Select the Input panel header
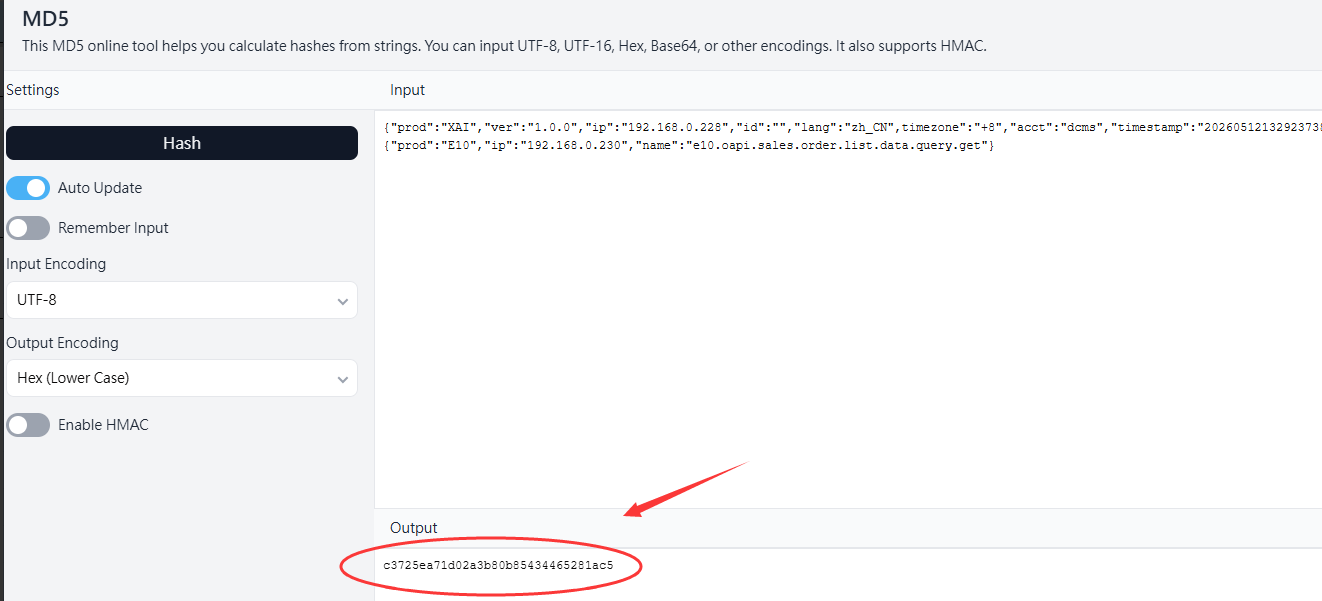This screenshot has height=601, width=1322. tap(407, 90)
